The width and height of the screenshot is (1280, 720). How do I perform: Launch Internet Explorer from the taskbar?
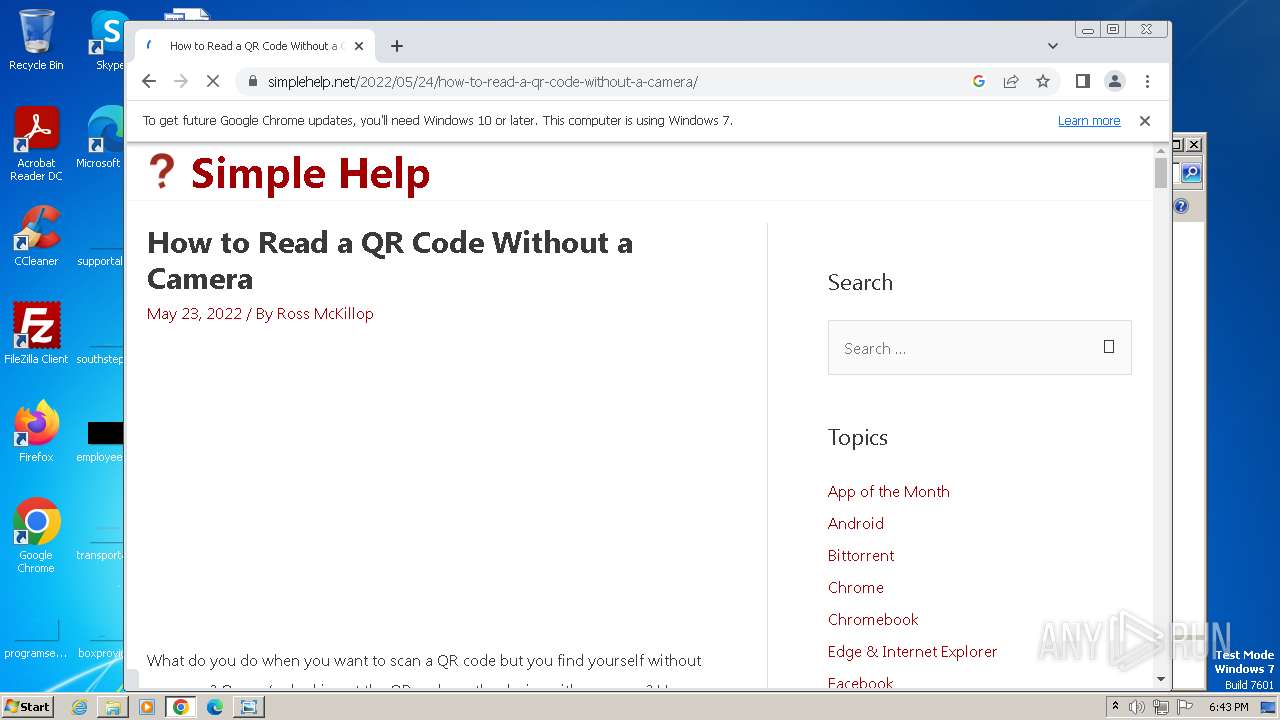pyautogui.click(x=79, y=707)
